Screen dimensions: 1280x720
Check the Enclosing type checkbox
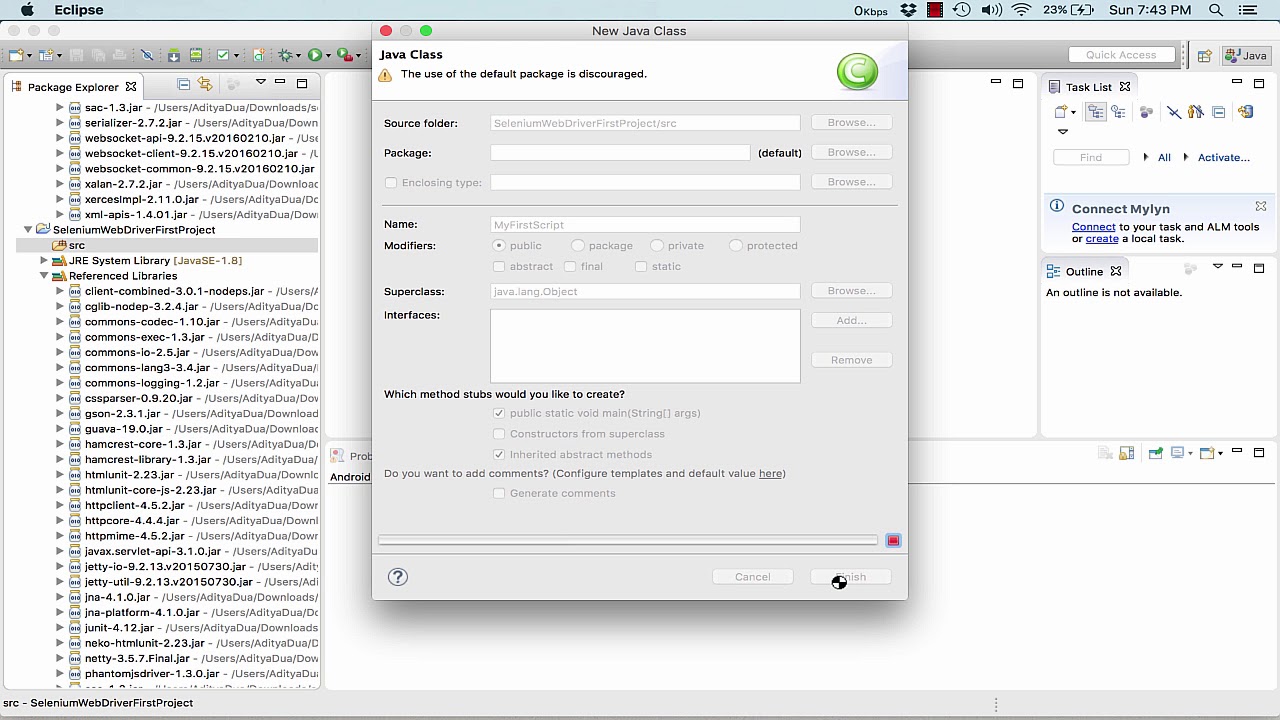pyautogui.click(x=391, y=183)
